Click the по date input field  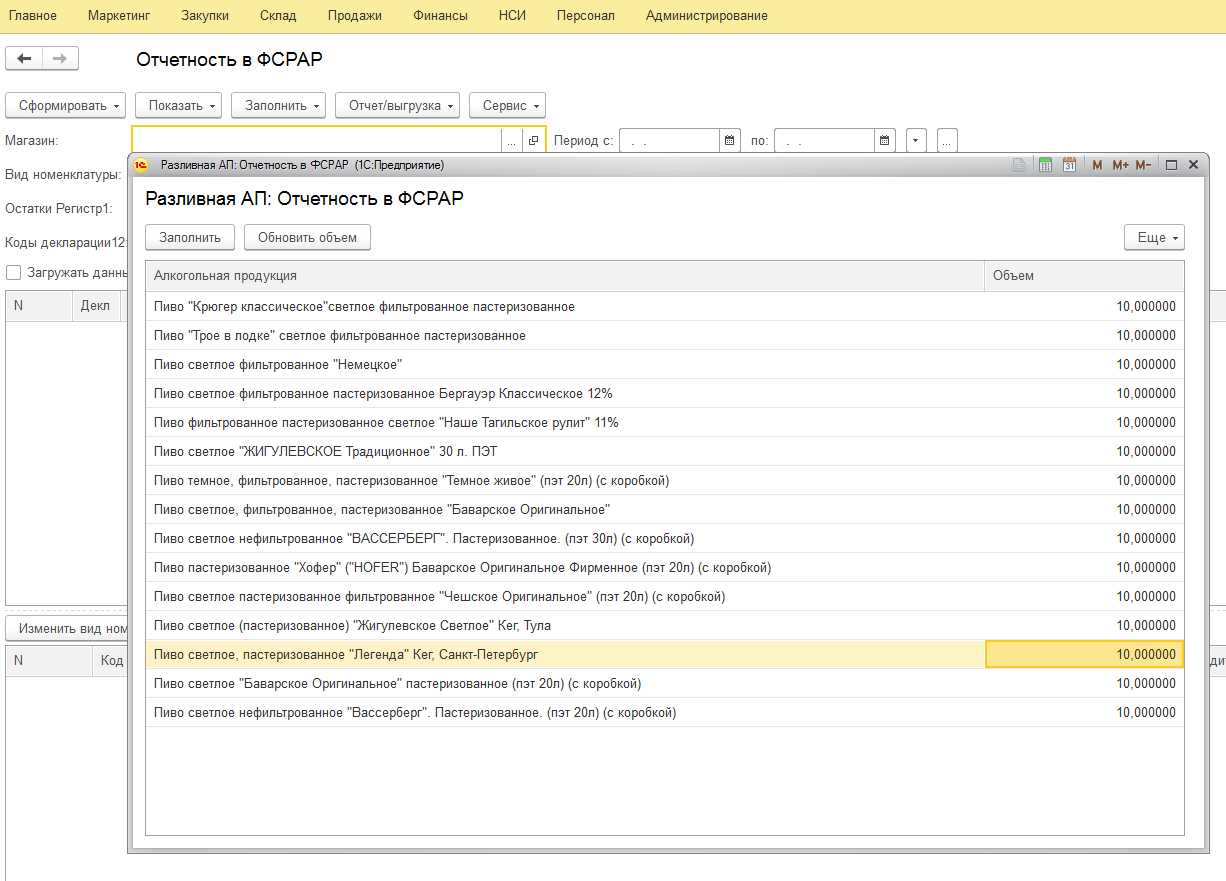coord(824,141)
